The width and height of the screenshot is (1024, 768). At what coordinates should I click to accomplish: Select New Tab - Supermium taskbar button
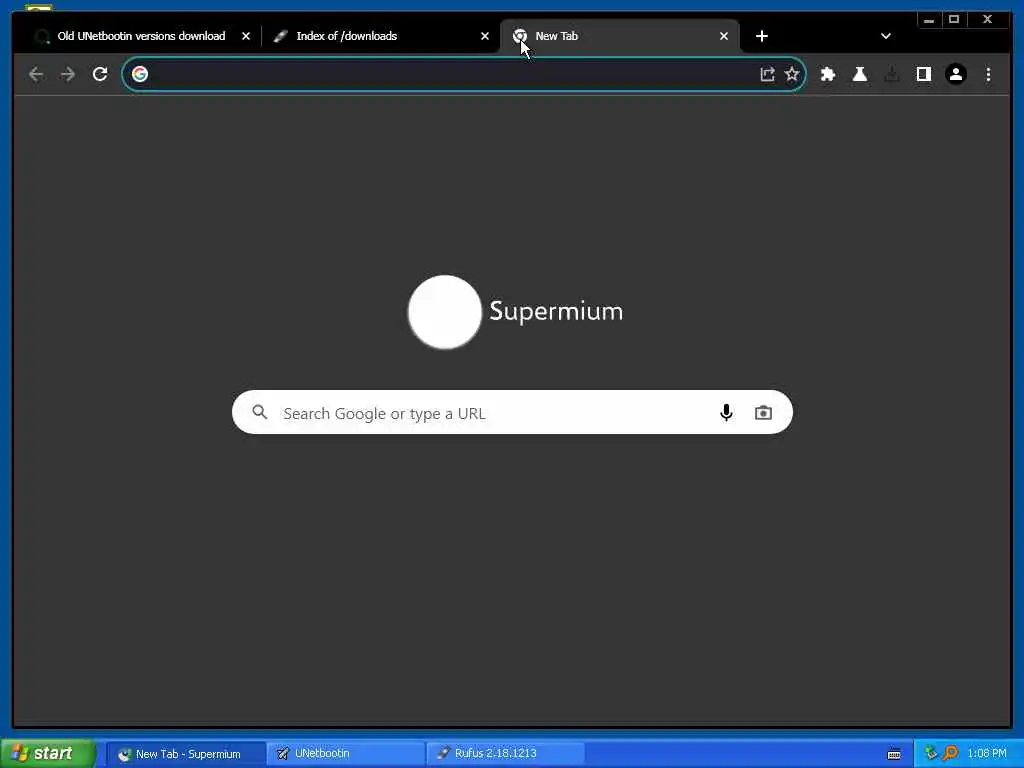[186, 754]
